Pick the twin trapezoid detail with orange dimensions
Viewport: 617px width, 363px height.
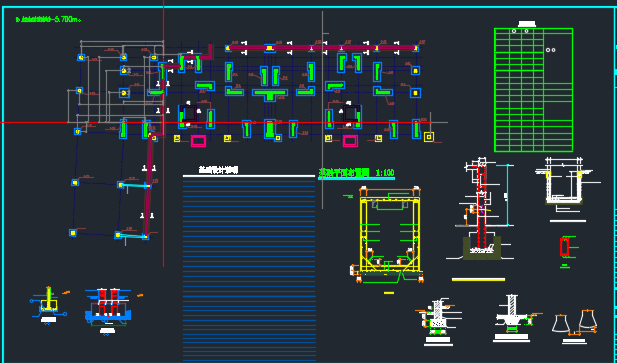(x=575, y=322)
